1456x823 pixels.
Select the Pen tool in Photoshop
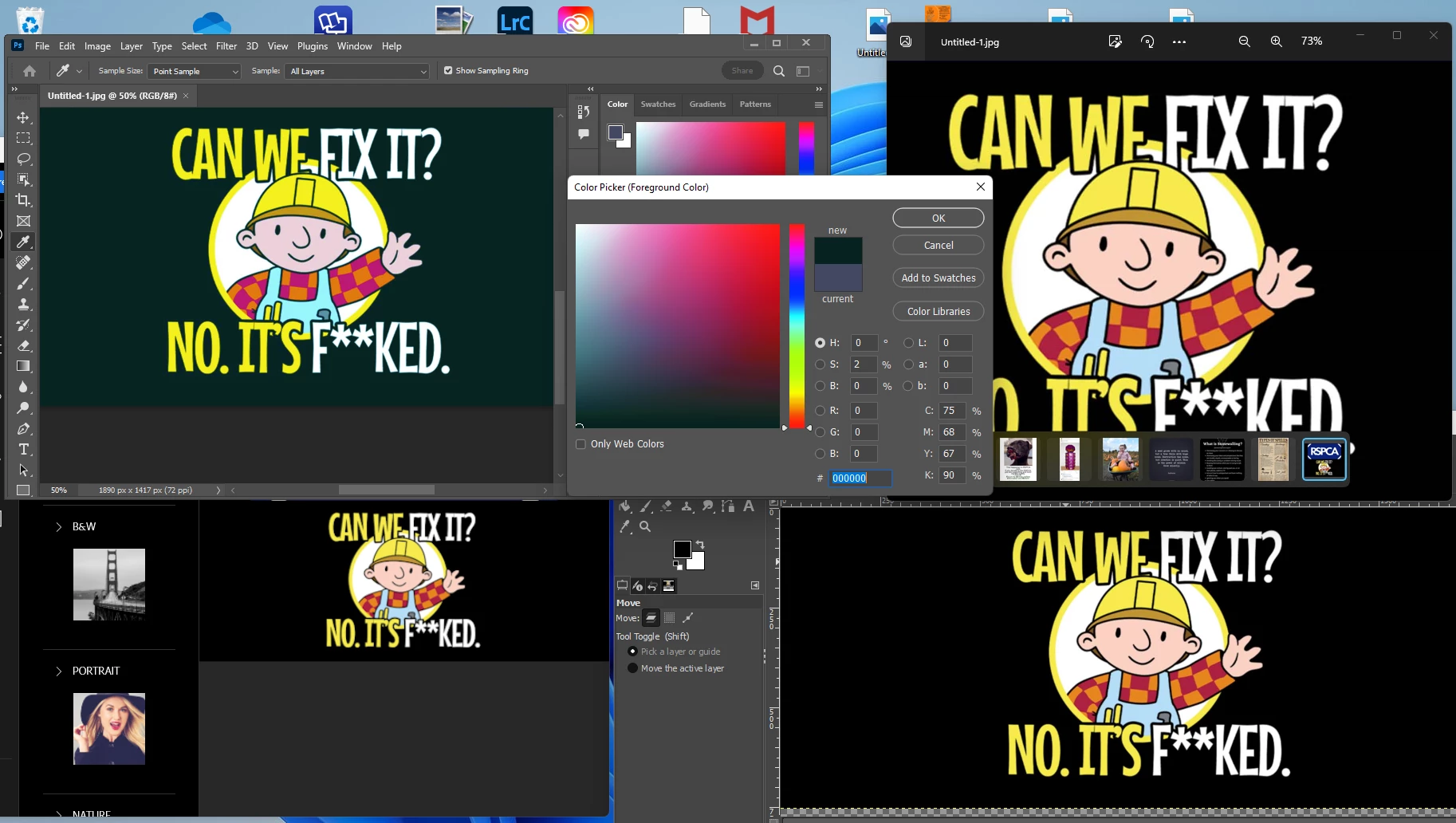23,428
